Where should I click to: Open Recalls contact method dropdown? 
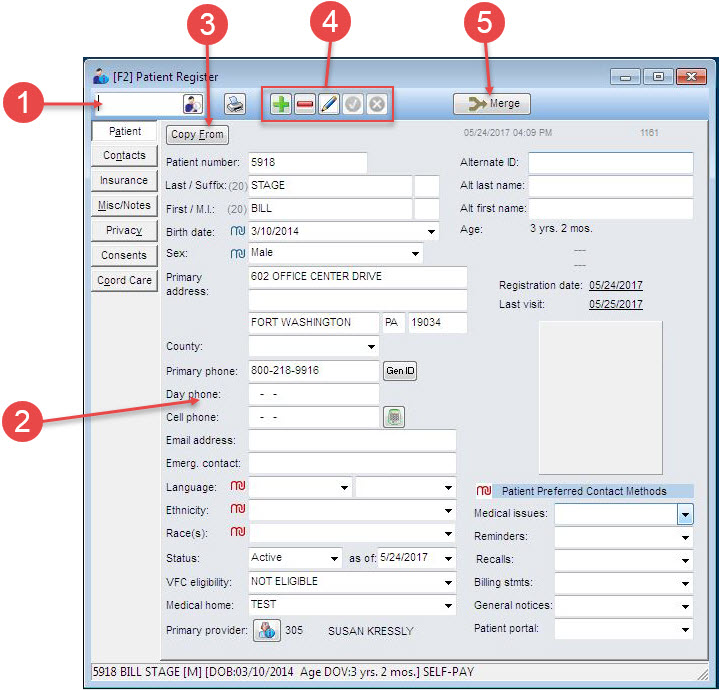[685, 560]
